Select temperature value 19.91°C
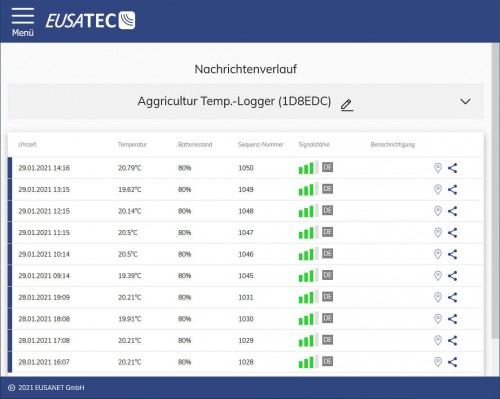 pyautogui.click(x=130, y=319)
